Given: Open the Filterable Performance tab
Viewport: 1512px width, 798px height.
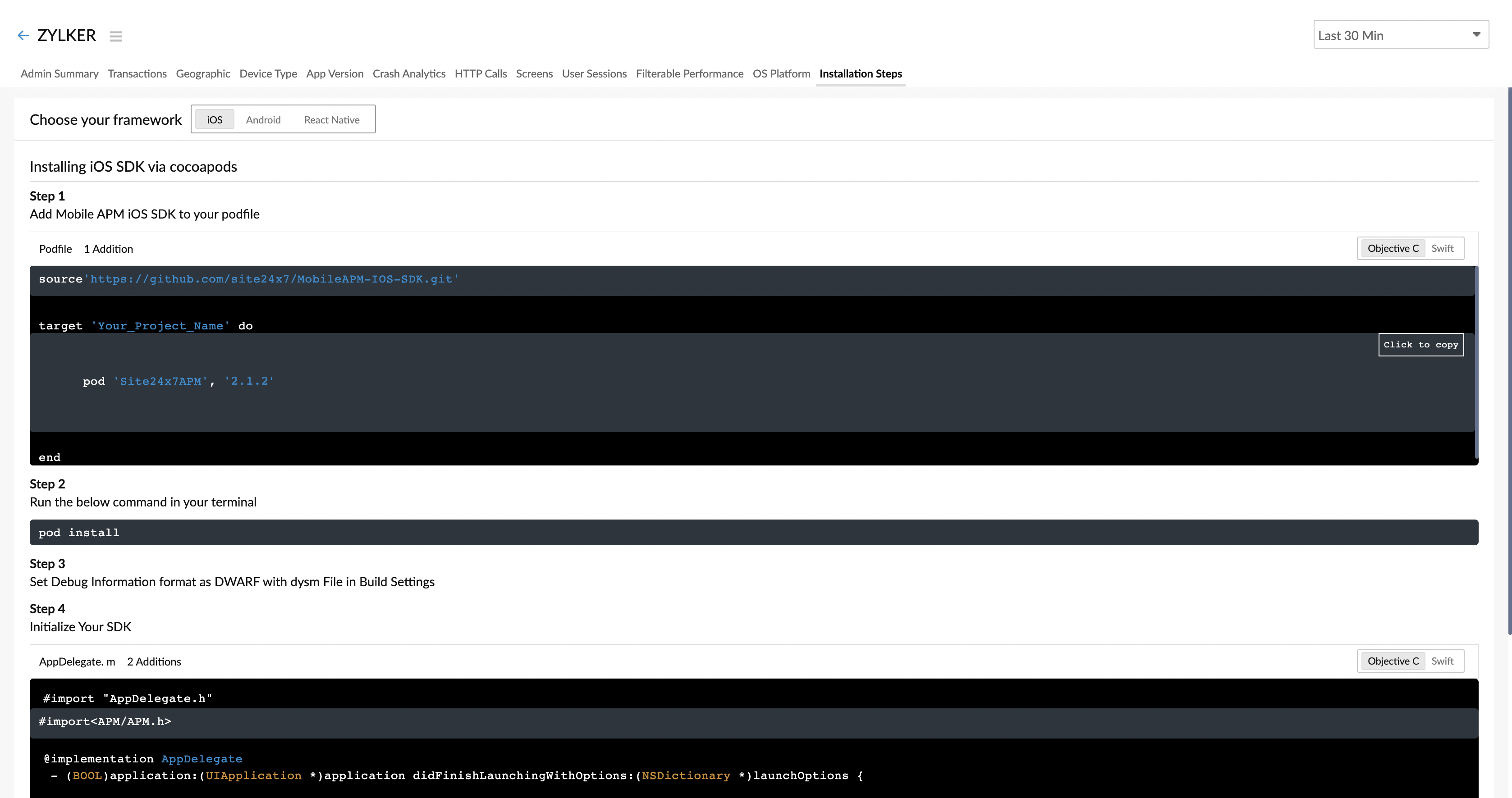Looking at the screenshot, I should [689, 73].
